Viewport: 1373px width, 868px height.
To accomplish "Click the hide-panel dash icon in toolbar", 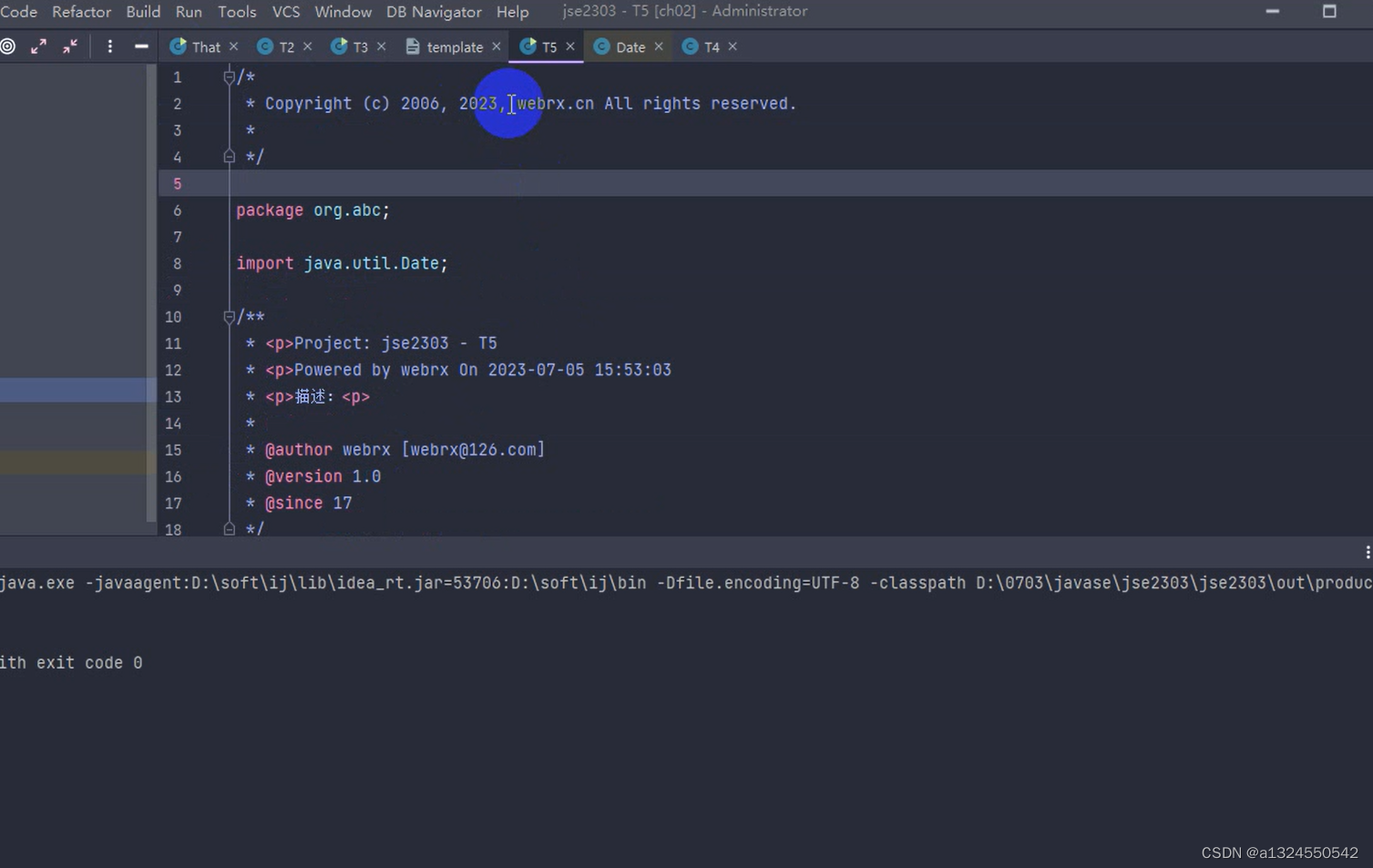I will [141, 46].
